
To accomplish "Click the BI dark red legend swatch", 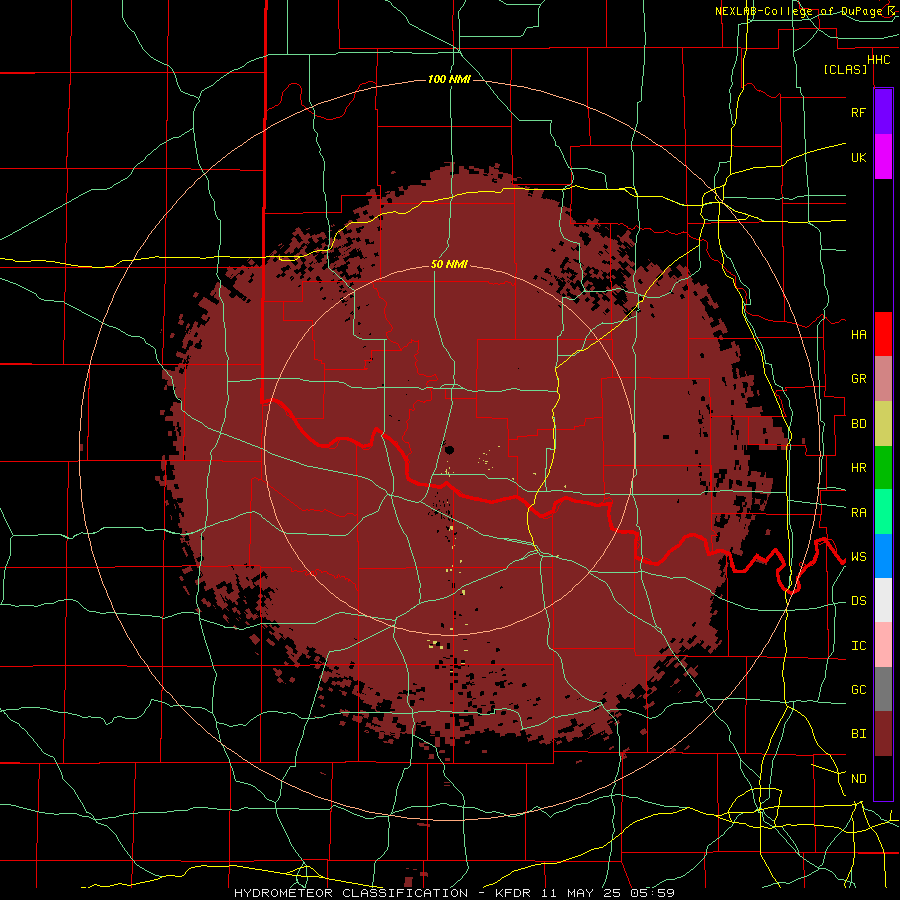I will [x=883, y=734].
